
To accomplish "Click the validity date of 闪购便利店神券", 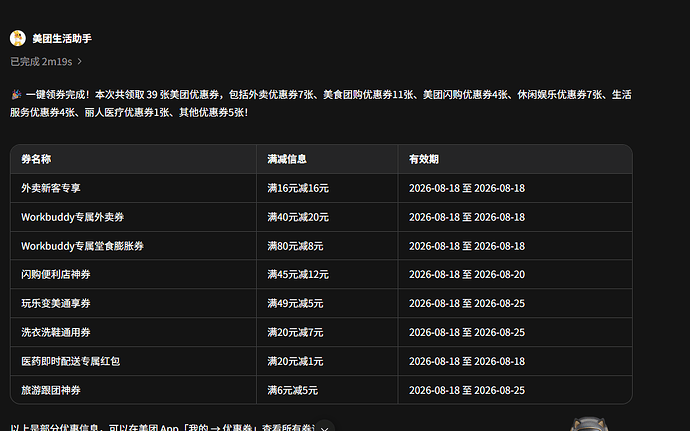I will tap(467, 274).
